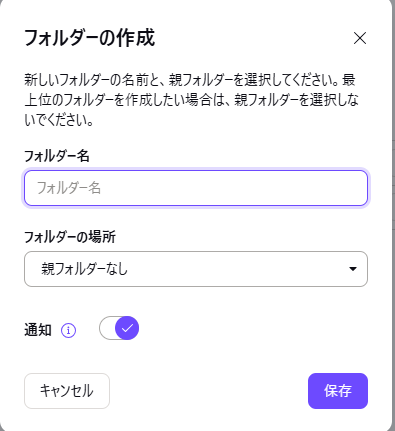This screenshot has height=431, width=395.
Task: Click the フォルダー名 field label
Action: click(57, 156)
